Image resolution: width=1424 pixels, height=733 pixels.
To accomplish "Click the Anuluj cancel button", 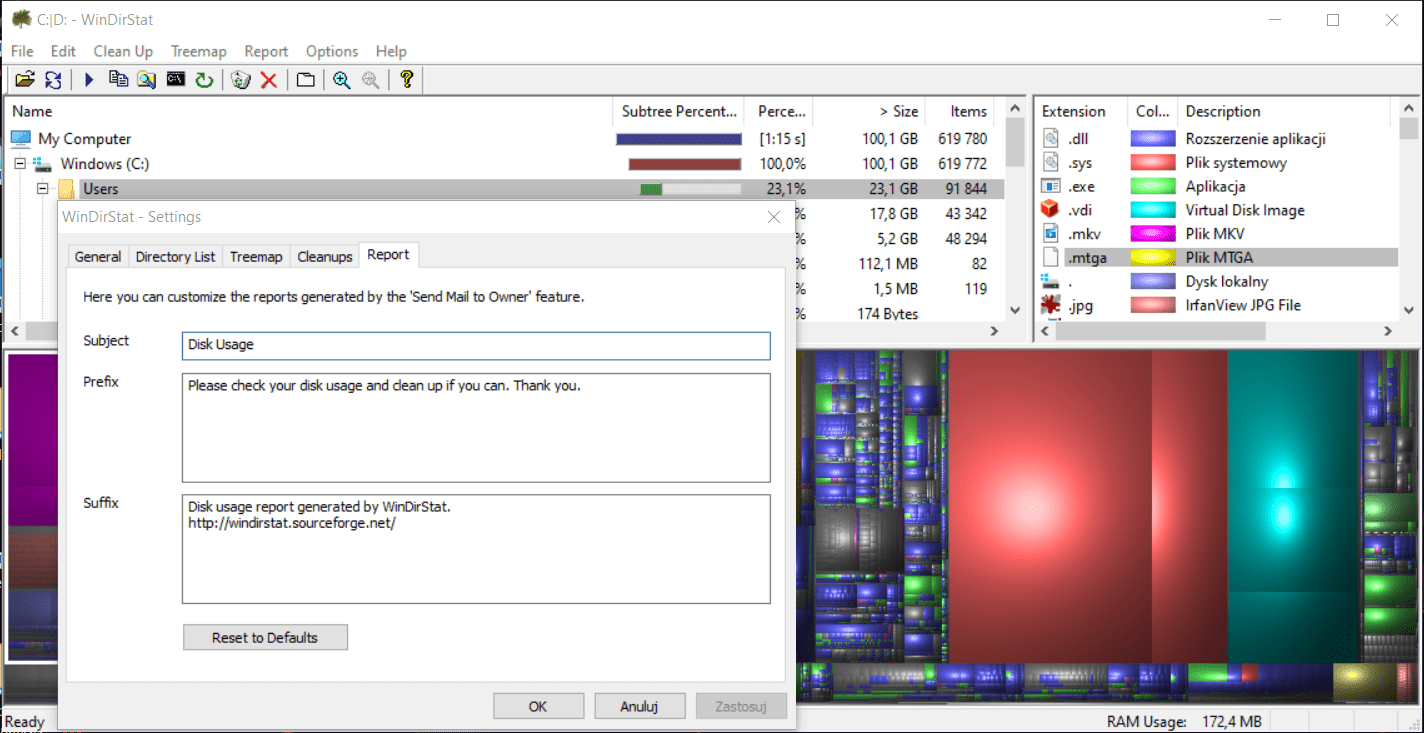I will point(639,706).
